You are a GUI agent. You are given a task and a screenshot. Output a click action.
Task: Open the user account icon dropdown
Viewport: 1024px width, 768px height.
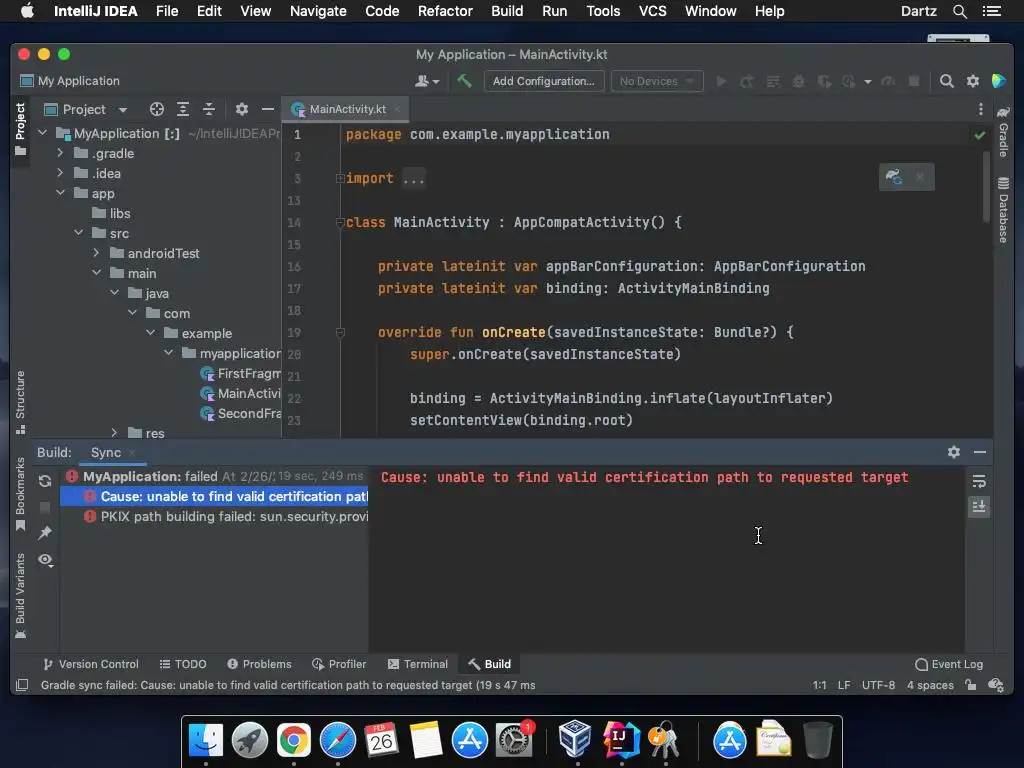[x=427, y=81]
